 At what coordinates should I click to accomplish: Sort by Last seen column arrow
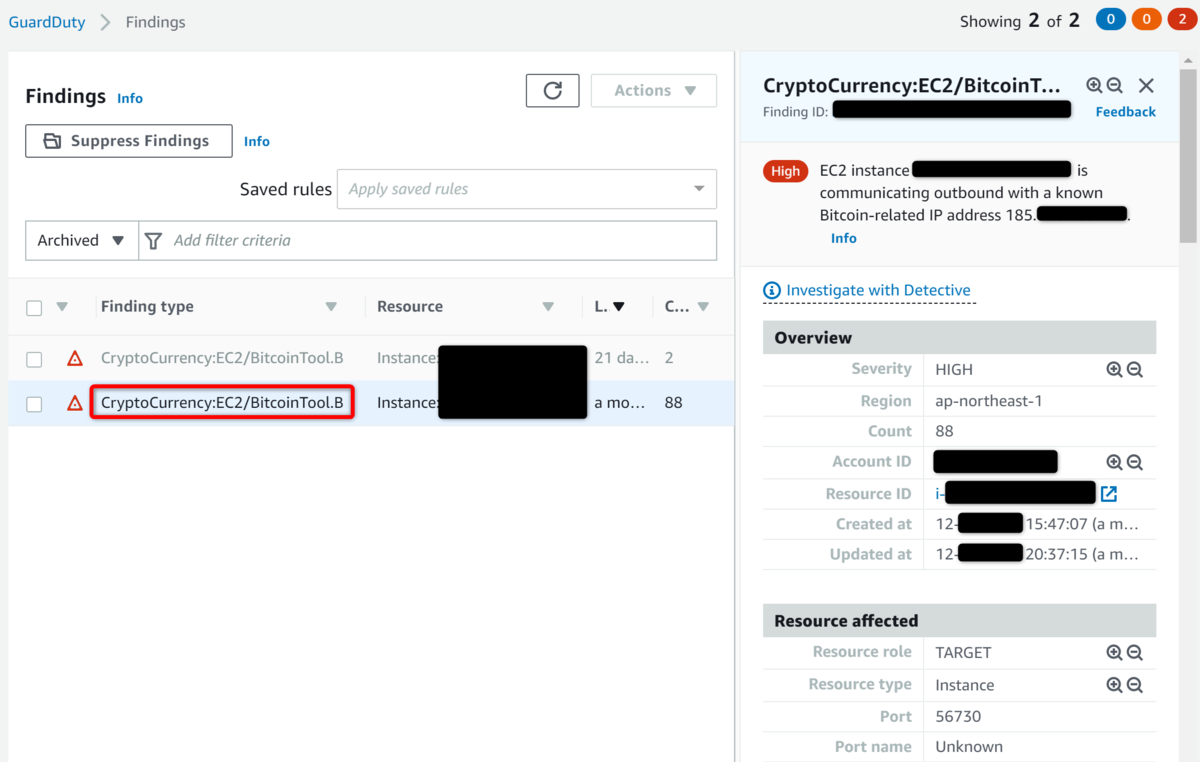point(619,307)
